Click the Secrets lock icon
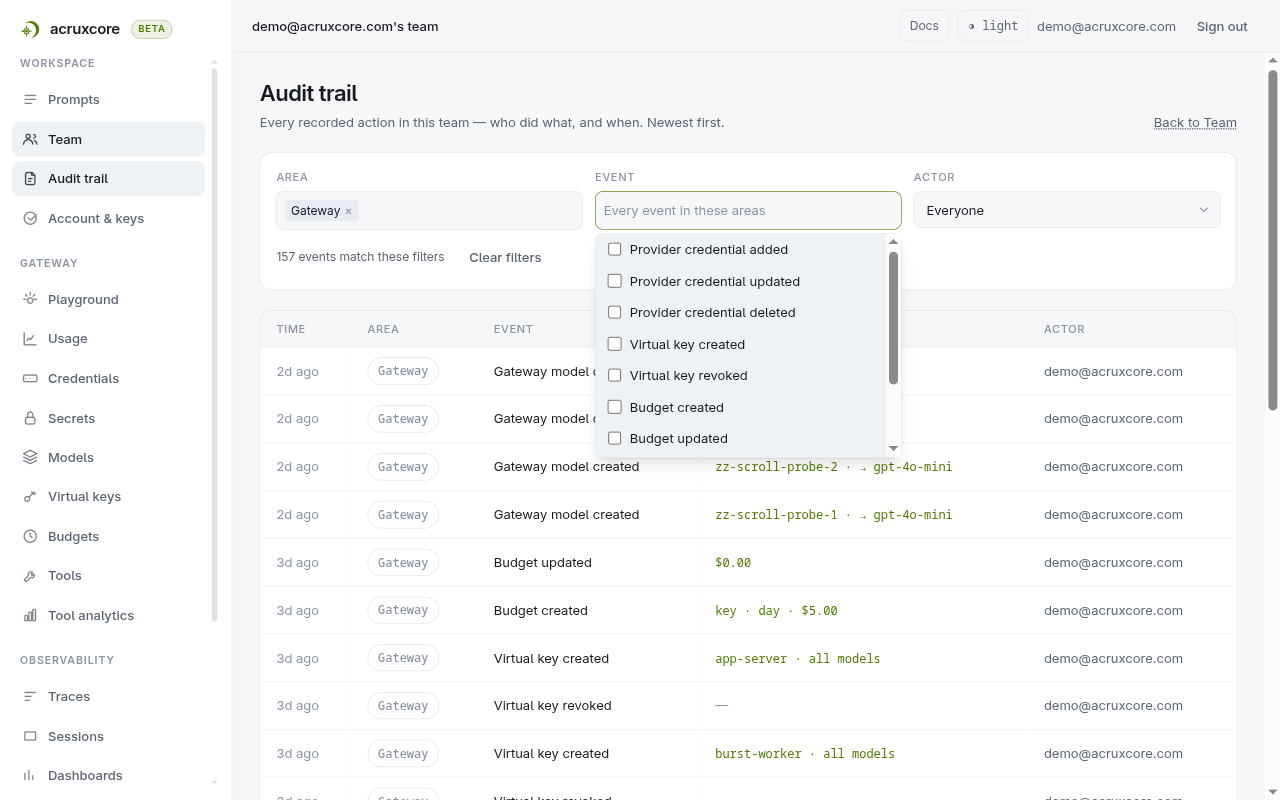 (30, 419)
